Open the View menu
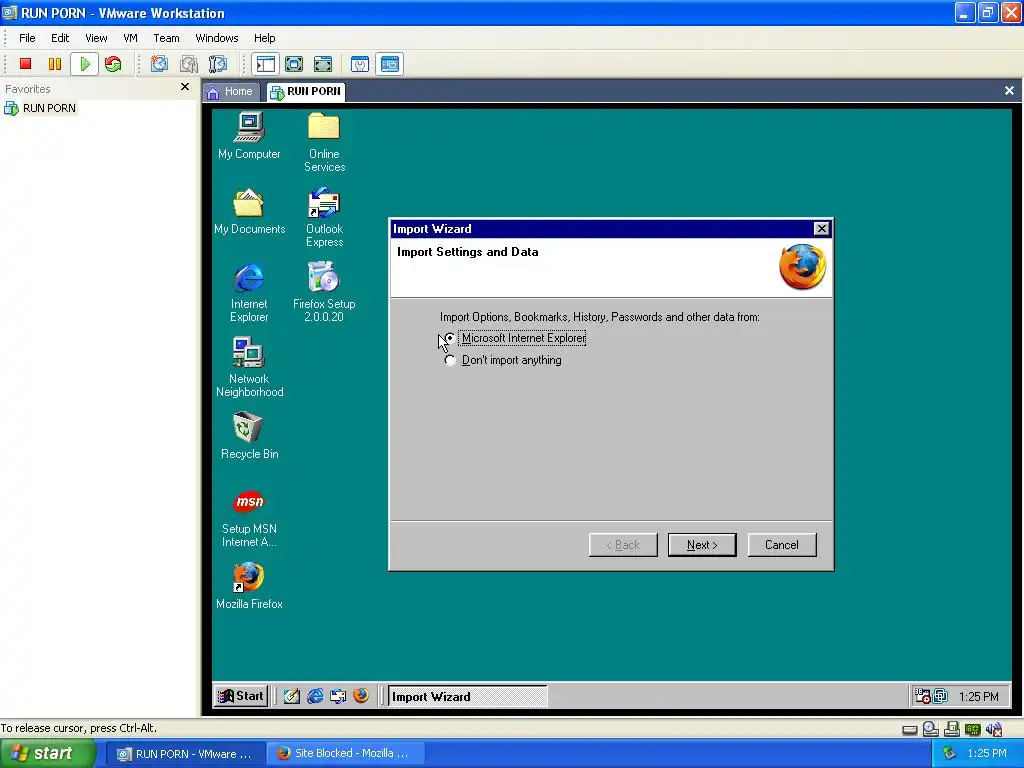1024x768 pixels. coord(96,38)
